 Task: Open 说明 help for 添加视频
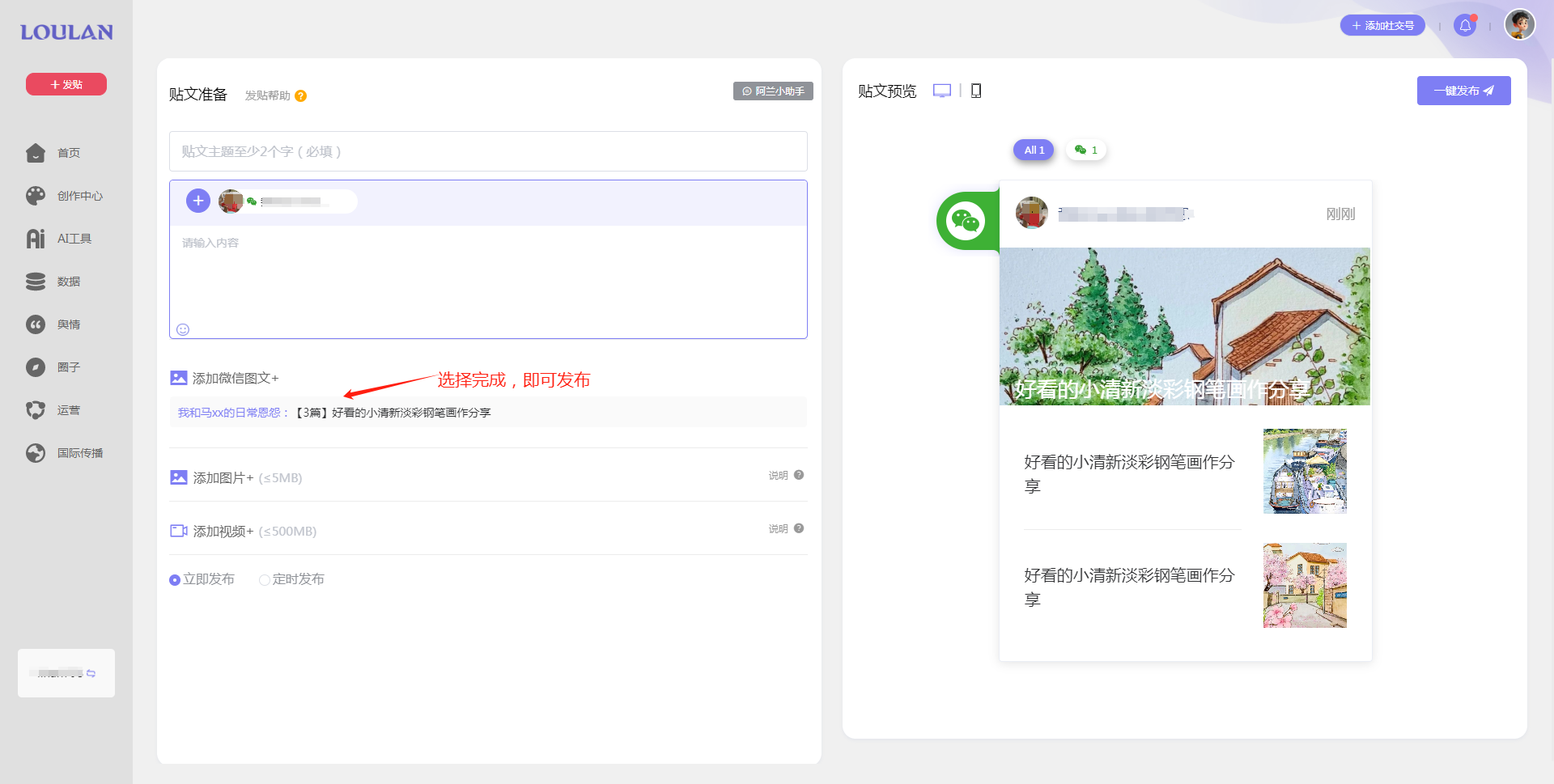coord(786,528)
